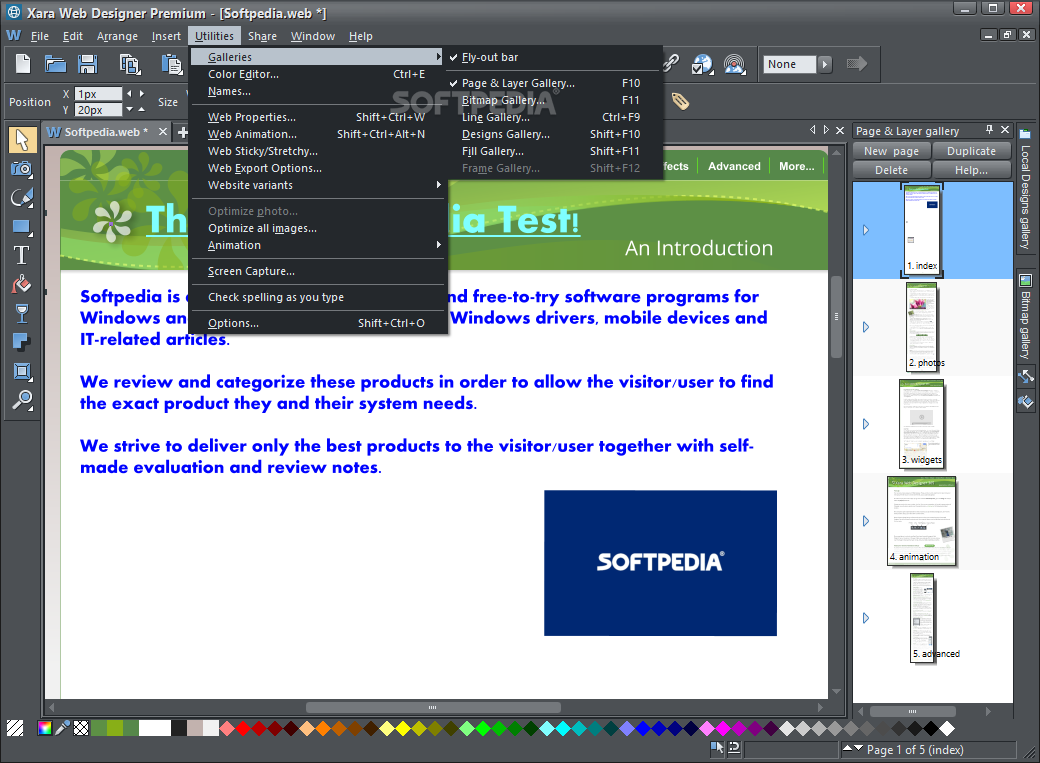Pin the Page & Layer gallery panel
This screenshot has width=1040, height=763.
990,130
